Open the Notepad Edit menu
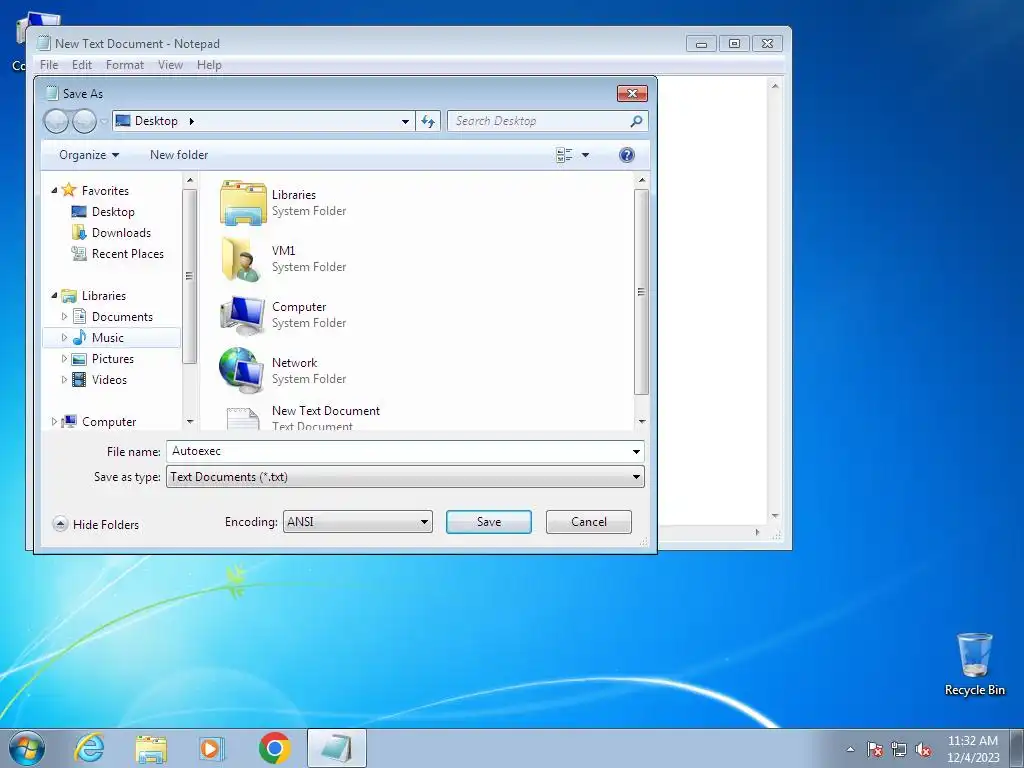Image resolution: width=1024 pixels, height=768 pixels. pos(82,65)
